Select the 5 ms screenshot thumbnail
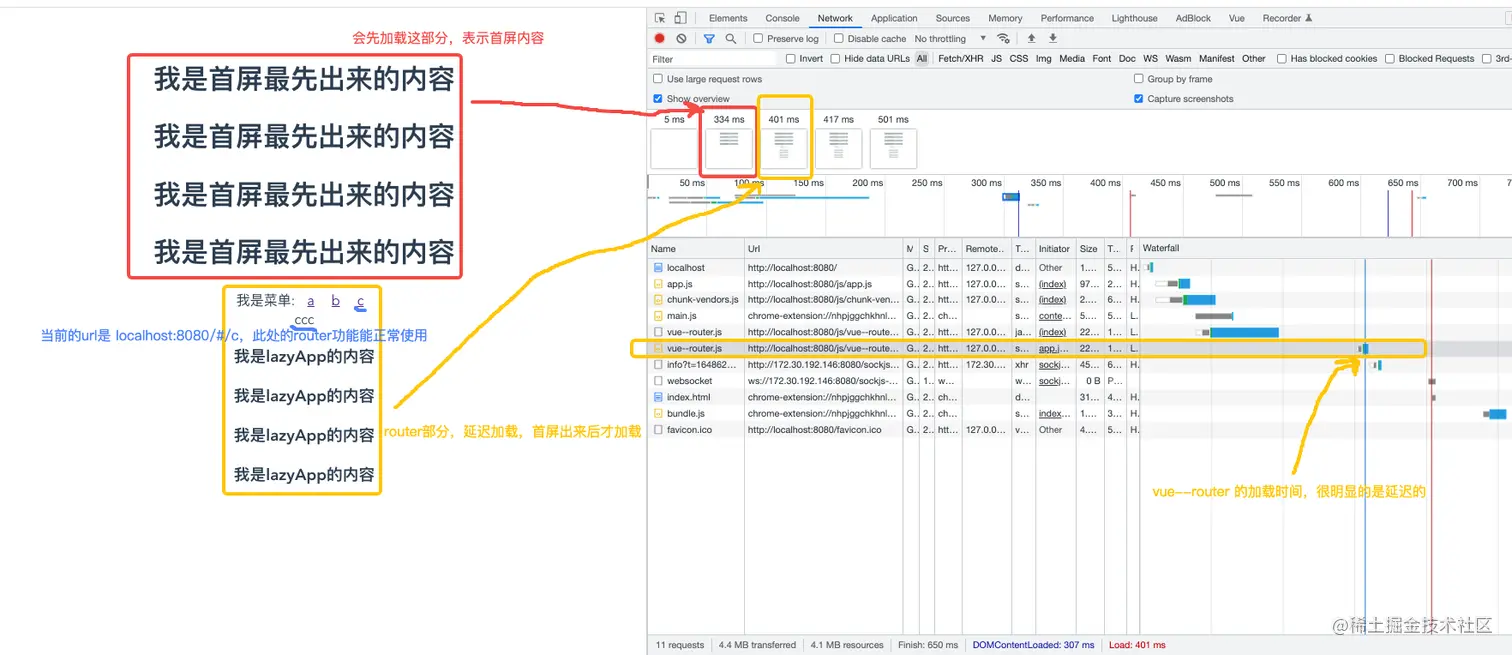Viewport: 1512px width, 655px height. (x=676, y=150)
